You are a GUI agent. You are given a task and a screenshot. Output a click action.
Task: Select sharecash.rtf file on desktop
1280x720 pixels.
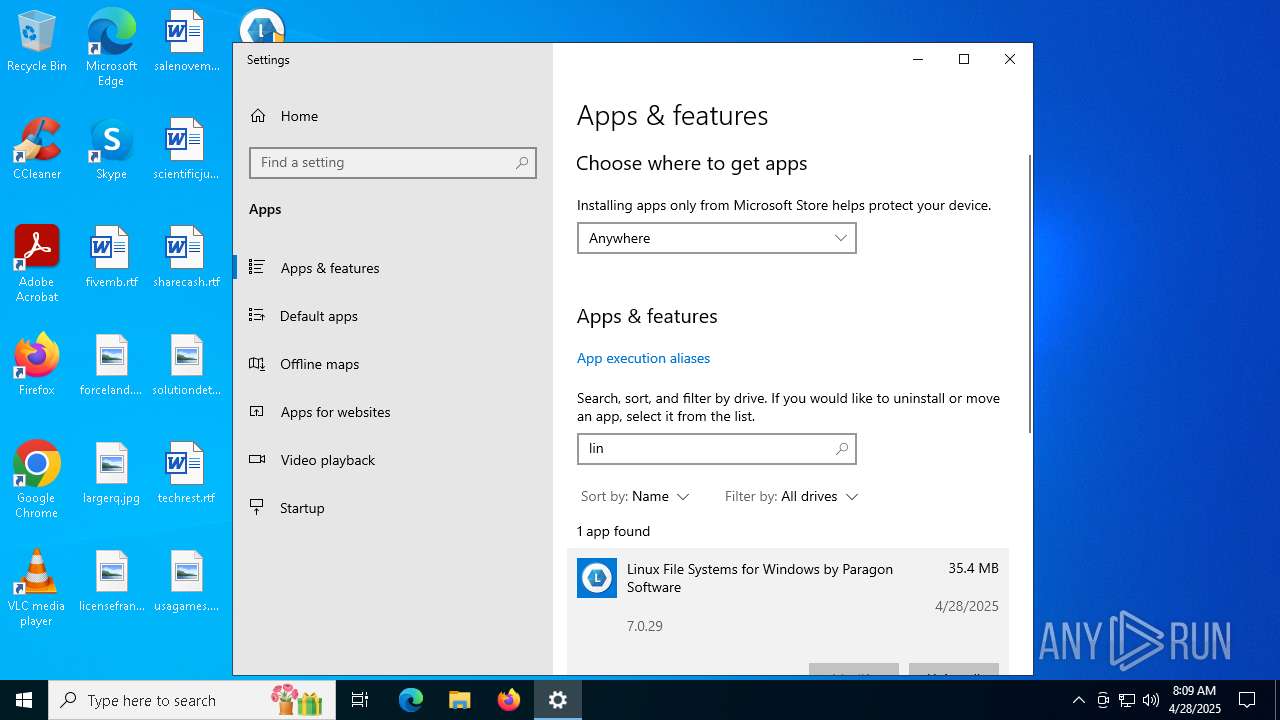[x=186, y=258]
